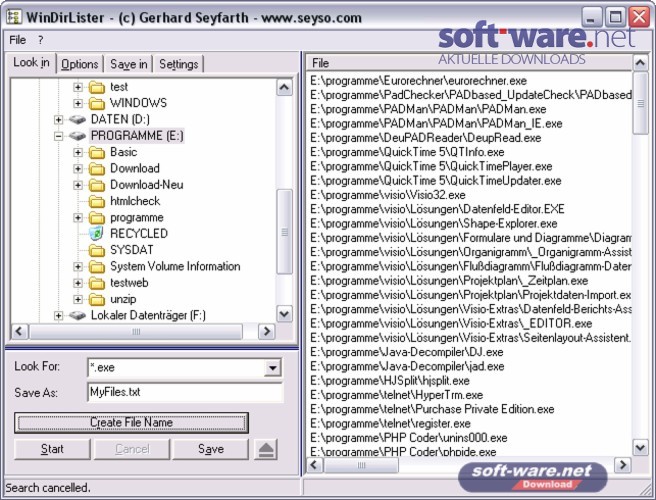This screenshot has width=656, height=500.
Task: Click the folder tree horizontal scrollbar thumb
Action: coord(136,332)
